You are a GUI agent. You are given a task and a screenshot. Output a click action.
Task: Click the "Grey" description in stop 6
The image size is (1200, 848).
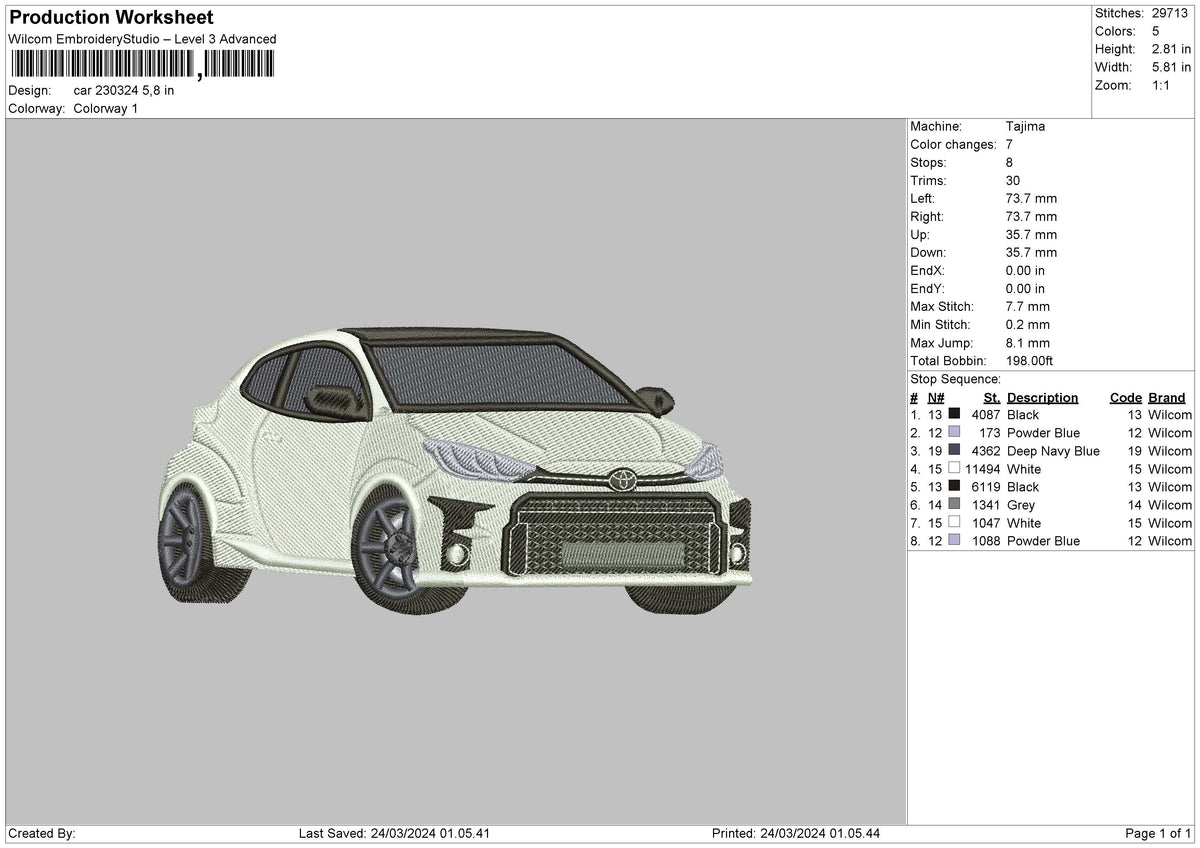click(x=1021, y=504)
